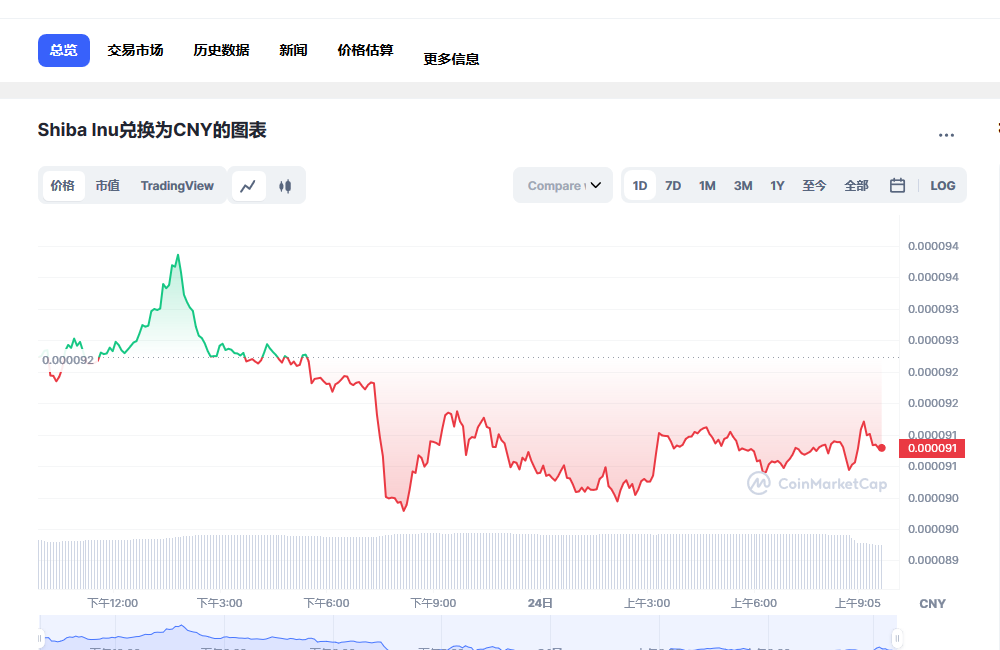
Task: Open the calendar date range picker
Action: click(x=897, y=186)
